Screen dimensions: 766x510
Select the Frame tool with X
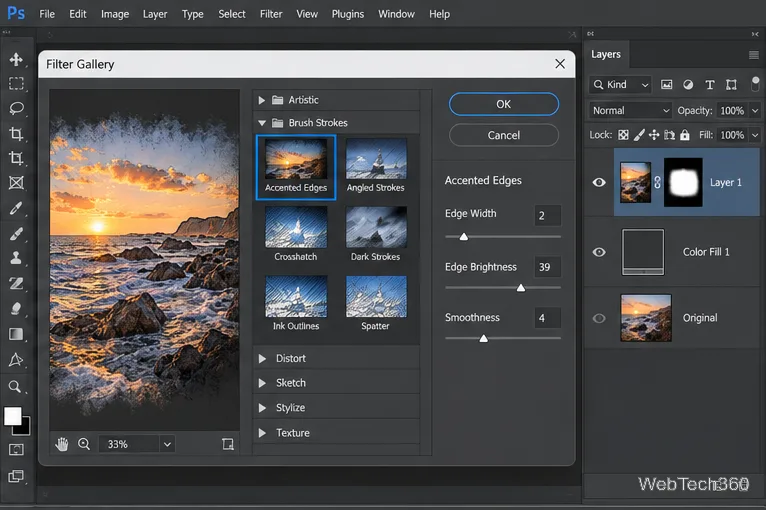click(x=16, y=183)
